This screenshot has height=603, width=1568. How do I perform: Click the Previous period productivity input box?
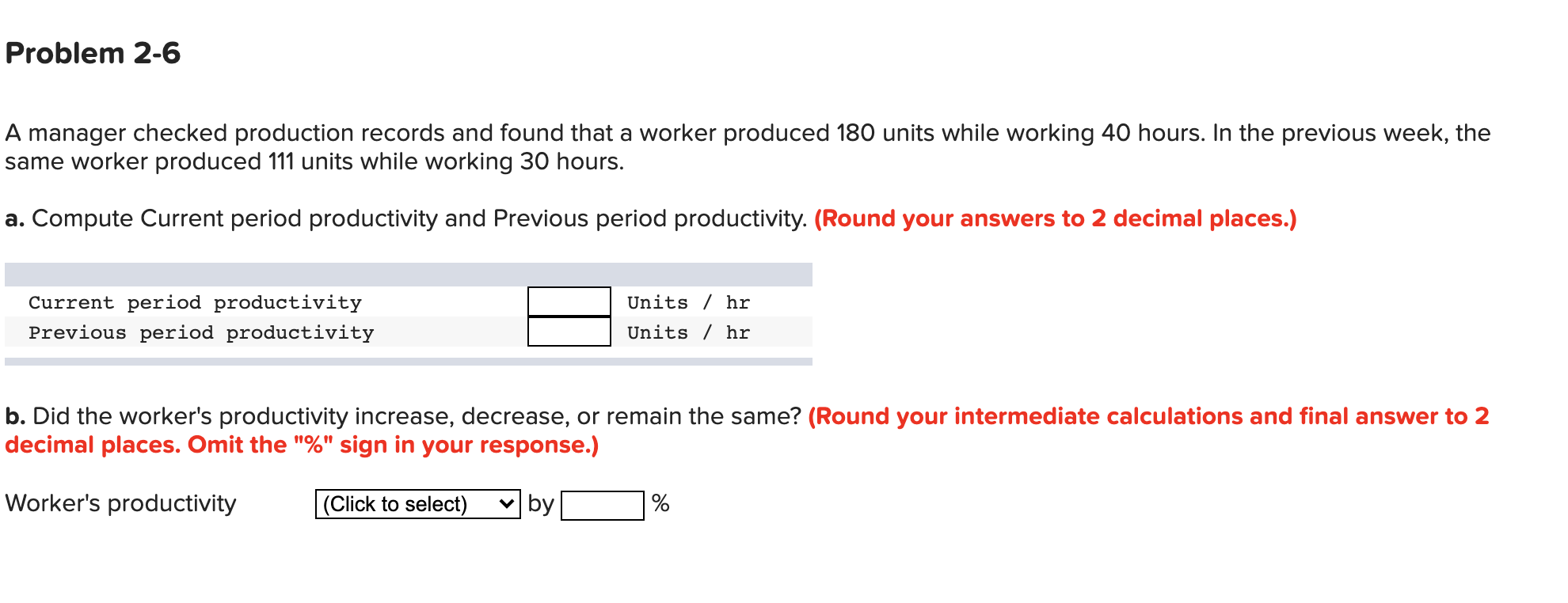pos(569,332)
